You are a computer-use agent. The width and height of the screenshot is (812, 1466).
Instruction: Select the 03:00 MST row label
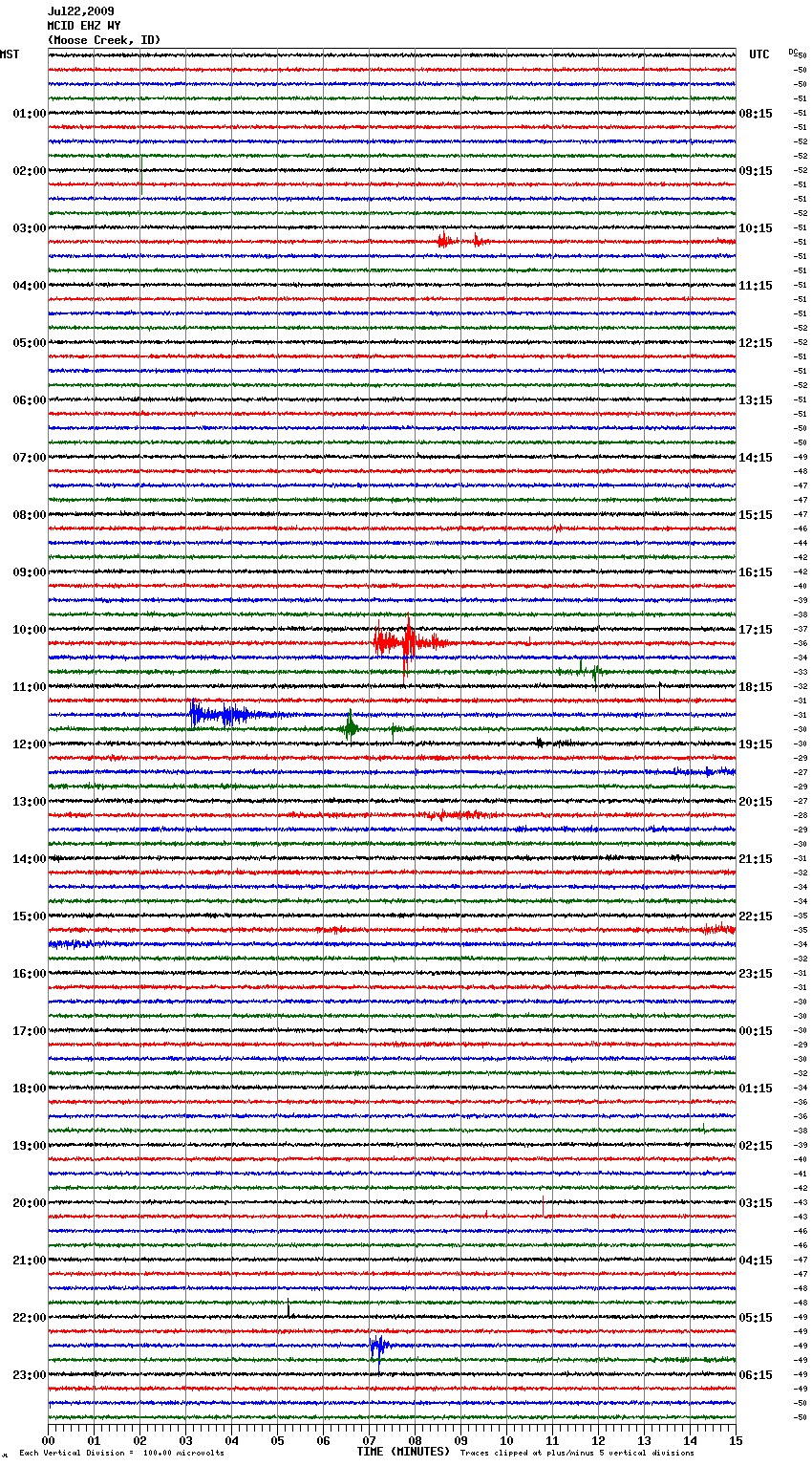tap(30, 228)
